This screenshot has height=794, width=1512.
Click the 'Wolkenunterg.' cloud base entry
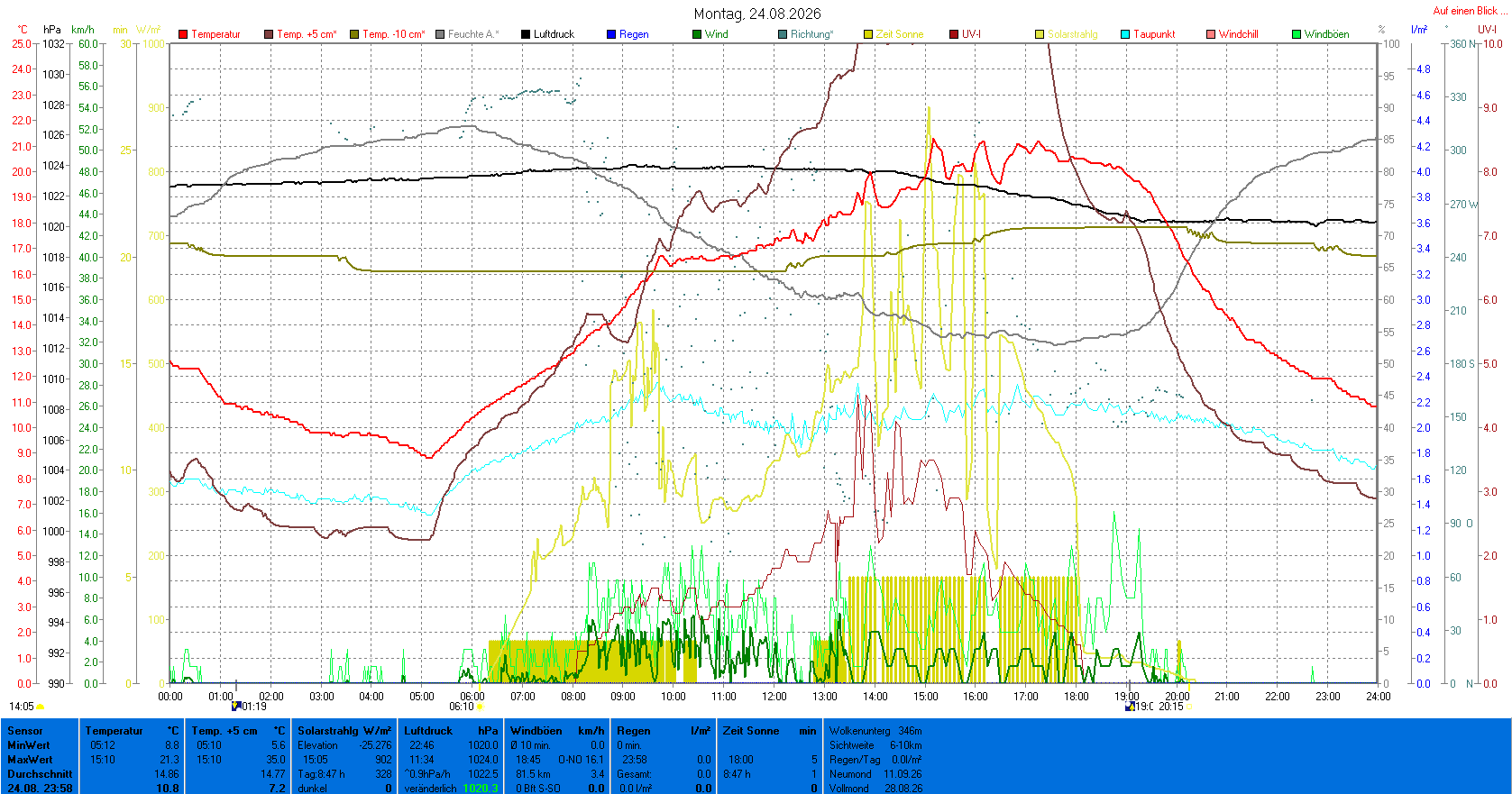(875, 731)
